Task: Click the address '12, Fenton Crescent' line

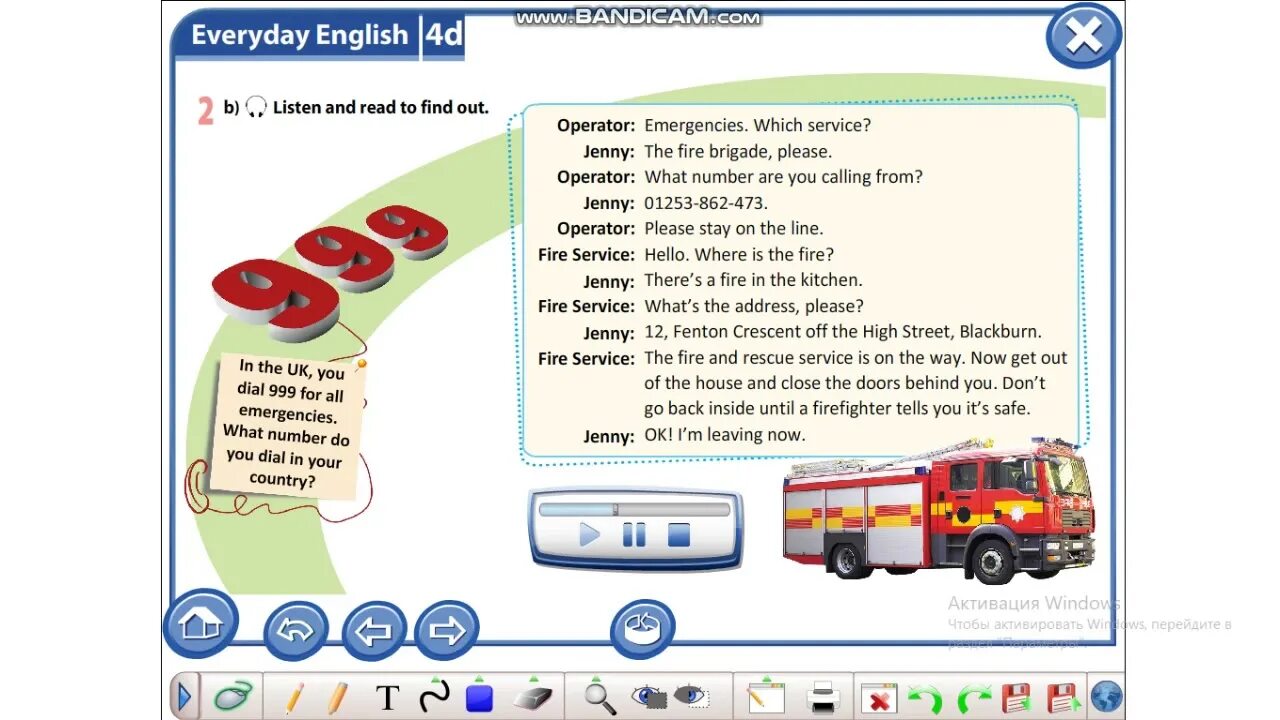Action: click(843, 331)
